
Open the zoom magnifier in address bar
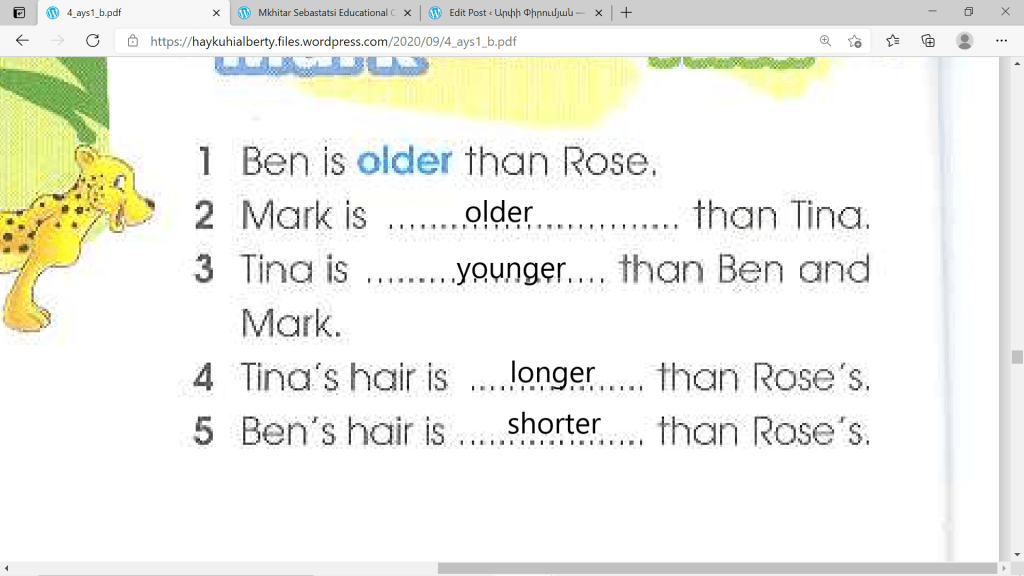coord(825,41)
